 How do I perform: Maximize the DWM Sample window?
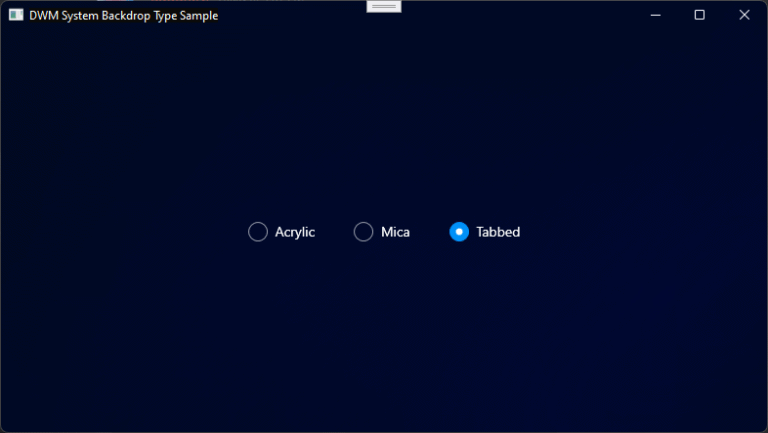click(699, 15)
